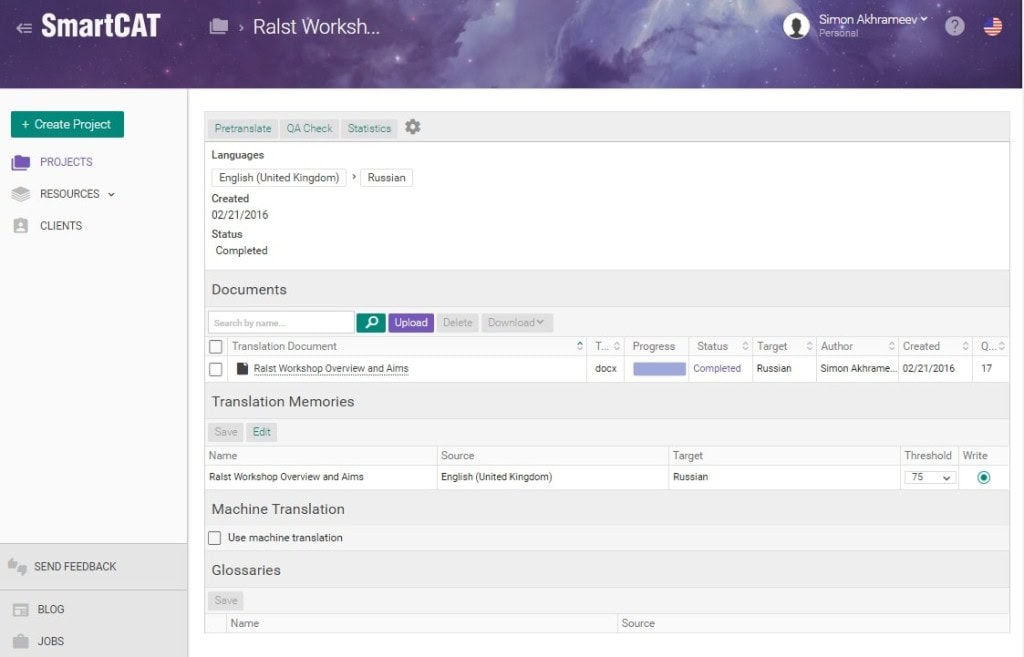Image resolution: width=1024 pixels, height=657 pixels.
Task: Click the translation memory name Ralst Workshop Overview and Aims
Action: pos(286,477)
